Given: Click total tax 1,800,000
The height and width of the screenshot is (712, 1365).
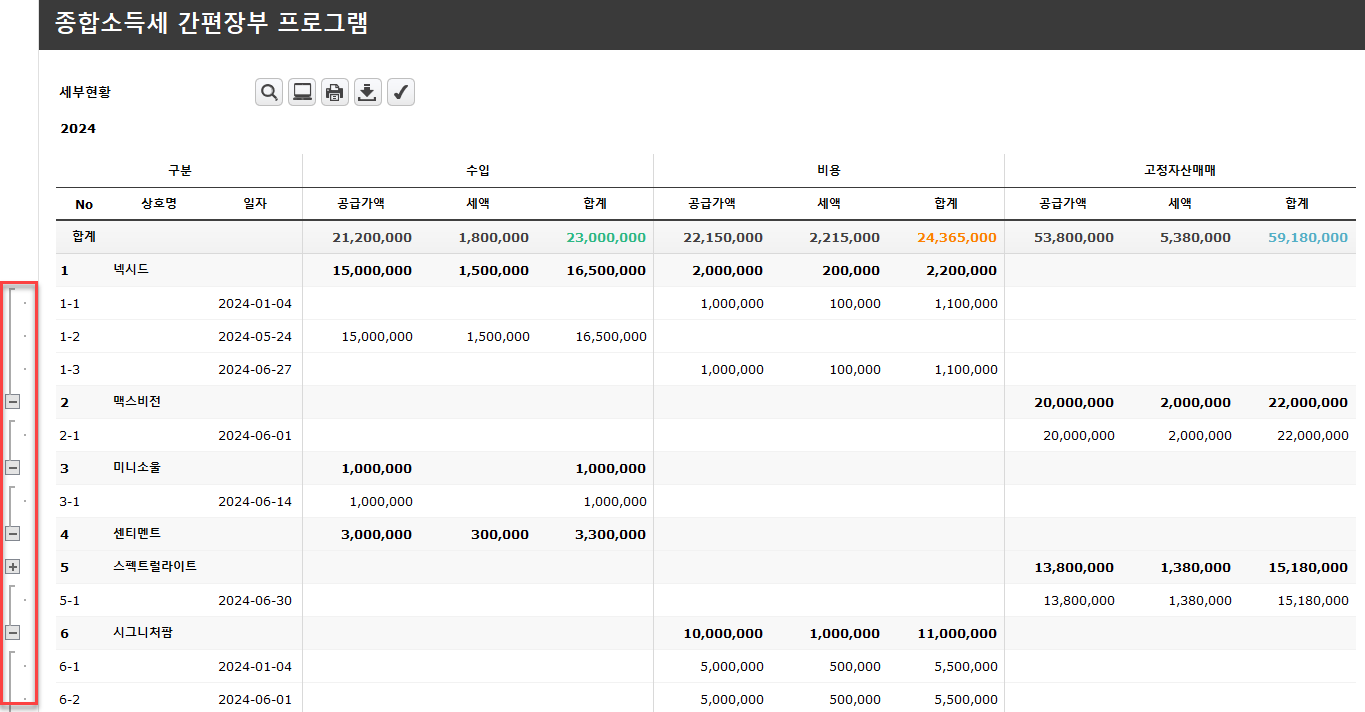Looking at the screenshot, I should tap(494, 237).
